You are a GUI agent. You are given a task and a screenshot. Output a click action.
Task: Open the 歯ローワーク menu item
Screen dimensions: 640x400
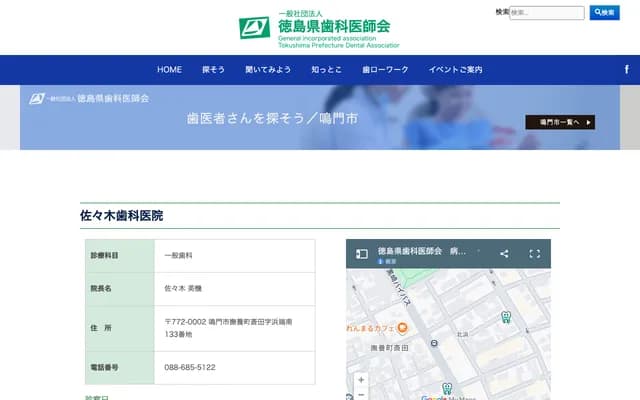[385, 70]
